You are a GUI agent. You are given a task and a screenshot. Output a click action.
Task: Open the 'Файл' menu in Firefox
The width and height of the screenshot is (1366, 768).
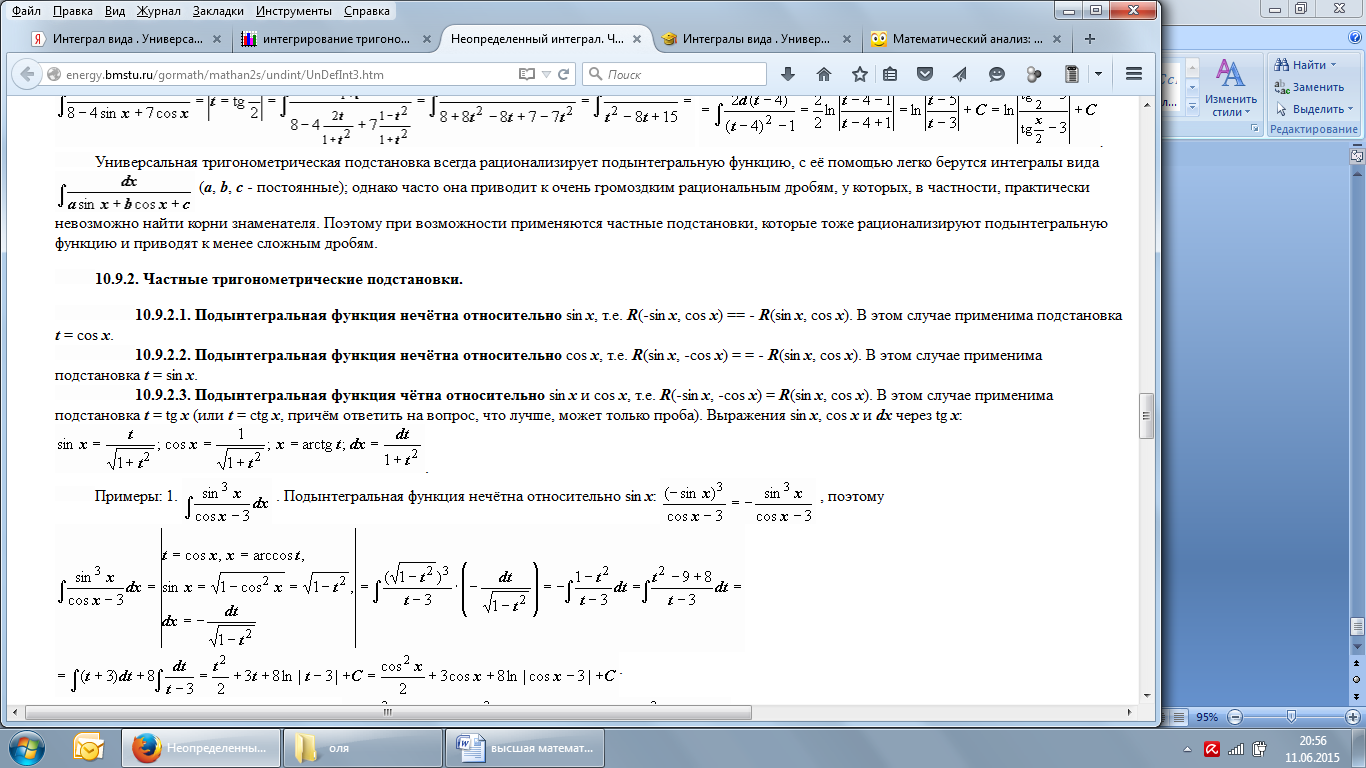(28, 12)
